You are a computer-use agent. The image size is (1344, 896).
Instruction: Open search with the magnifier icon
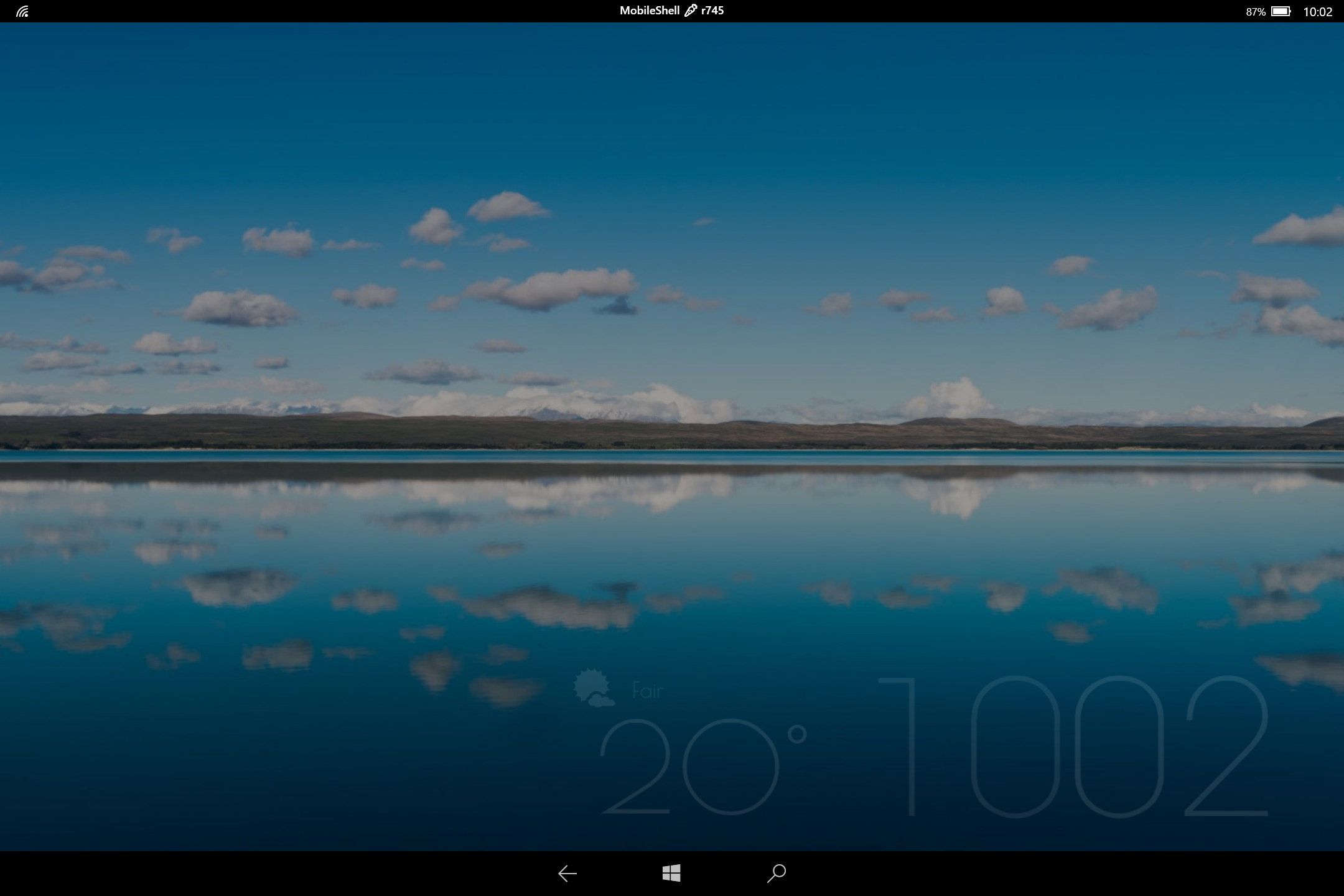(776, 874)
